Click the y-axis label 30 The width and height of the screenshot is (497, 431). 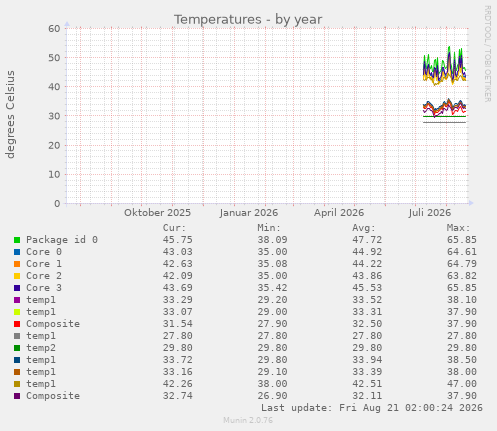point(54,116)
